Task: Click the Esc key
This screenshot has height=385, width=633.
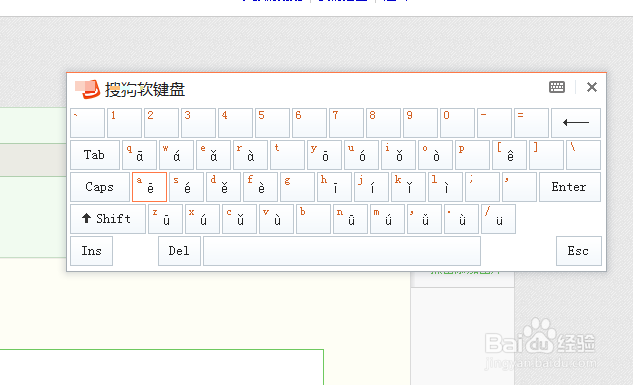Action: 579,251
